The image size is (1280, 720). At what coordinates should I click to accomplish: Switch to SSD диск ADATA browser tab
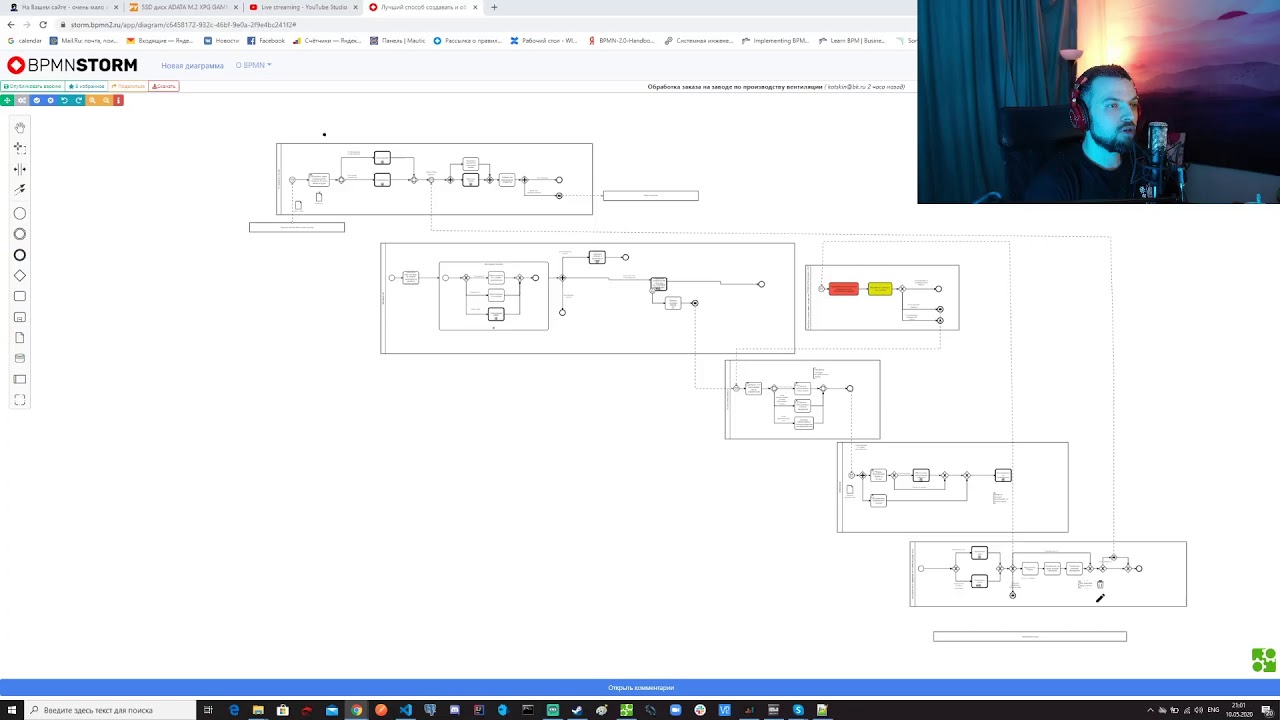(x=183, y=7)
